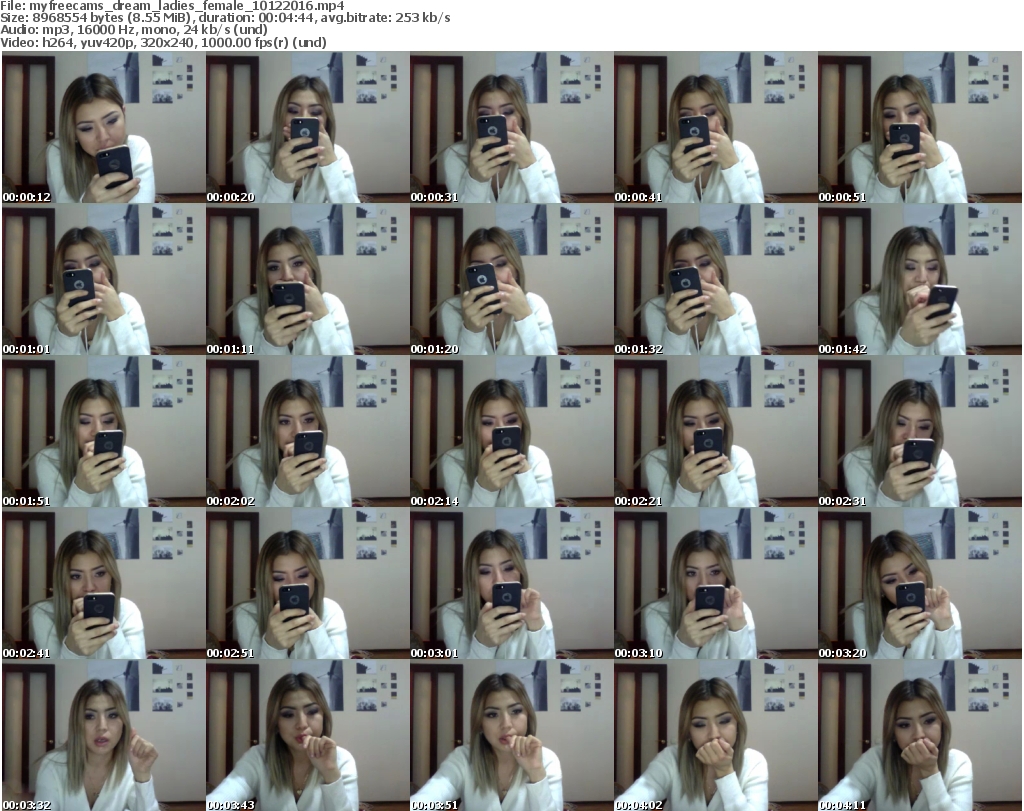Pick the thumbnail at 00:02:51
This screenshot has width=1024, height=811.
308,584
